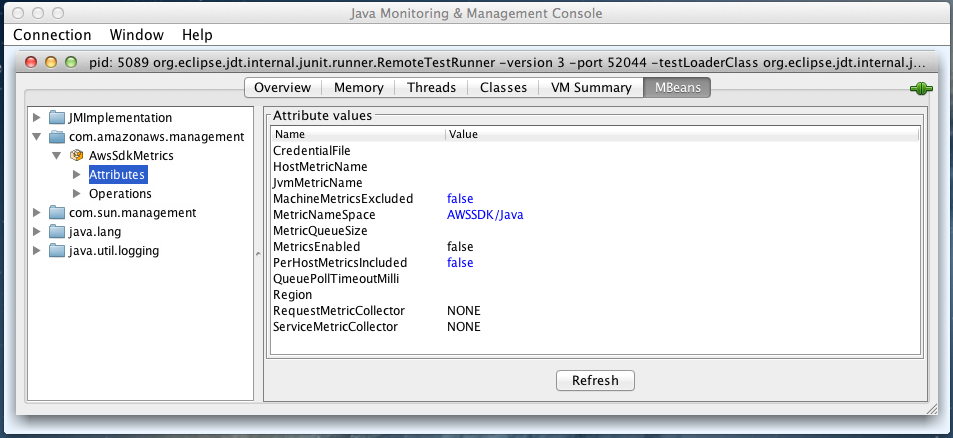This screenshot has width=953, height=438.
Task: Switch to the Threads tab
Action: coord(432,87)
